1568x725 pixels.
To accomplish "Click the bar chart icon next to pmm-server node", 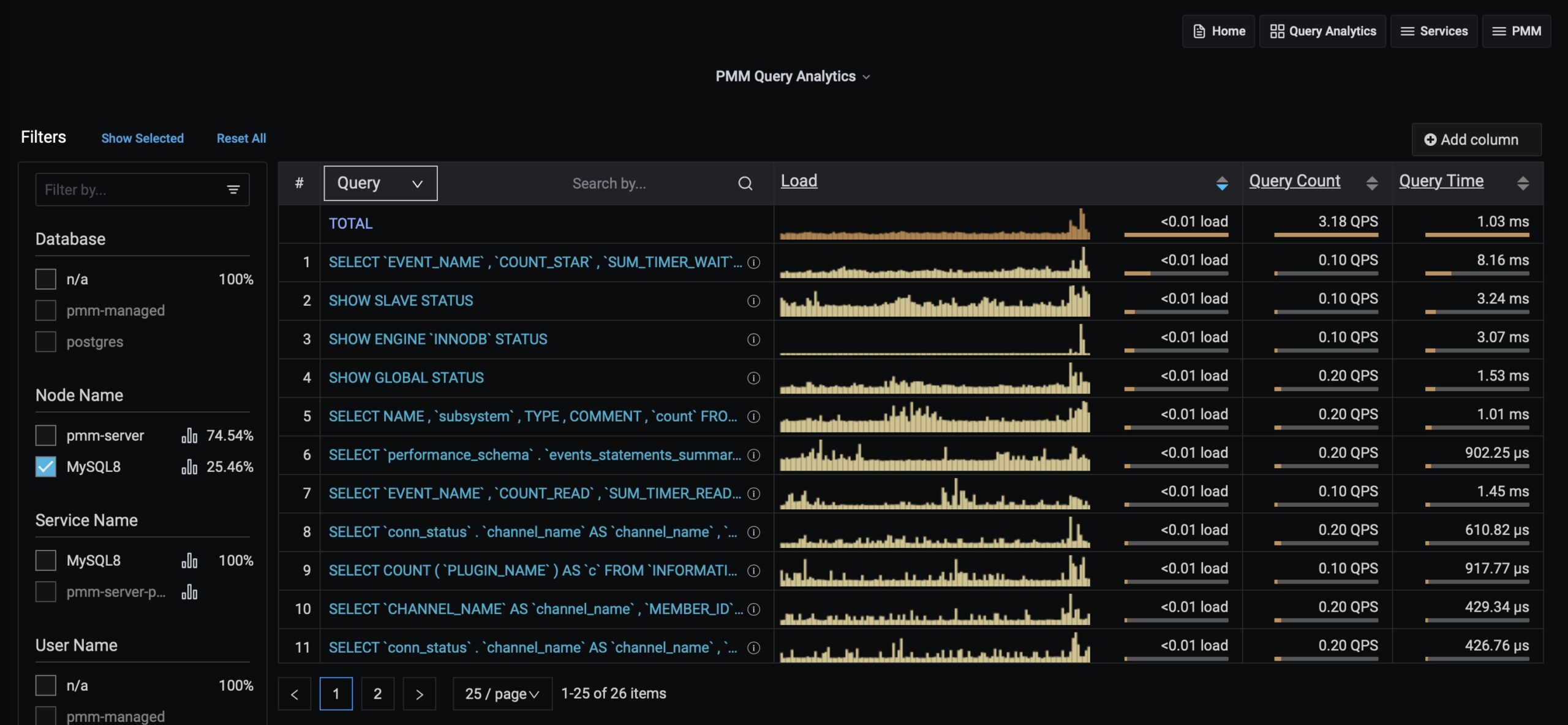I will [x=190, y=435].
